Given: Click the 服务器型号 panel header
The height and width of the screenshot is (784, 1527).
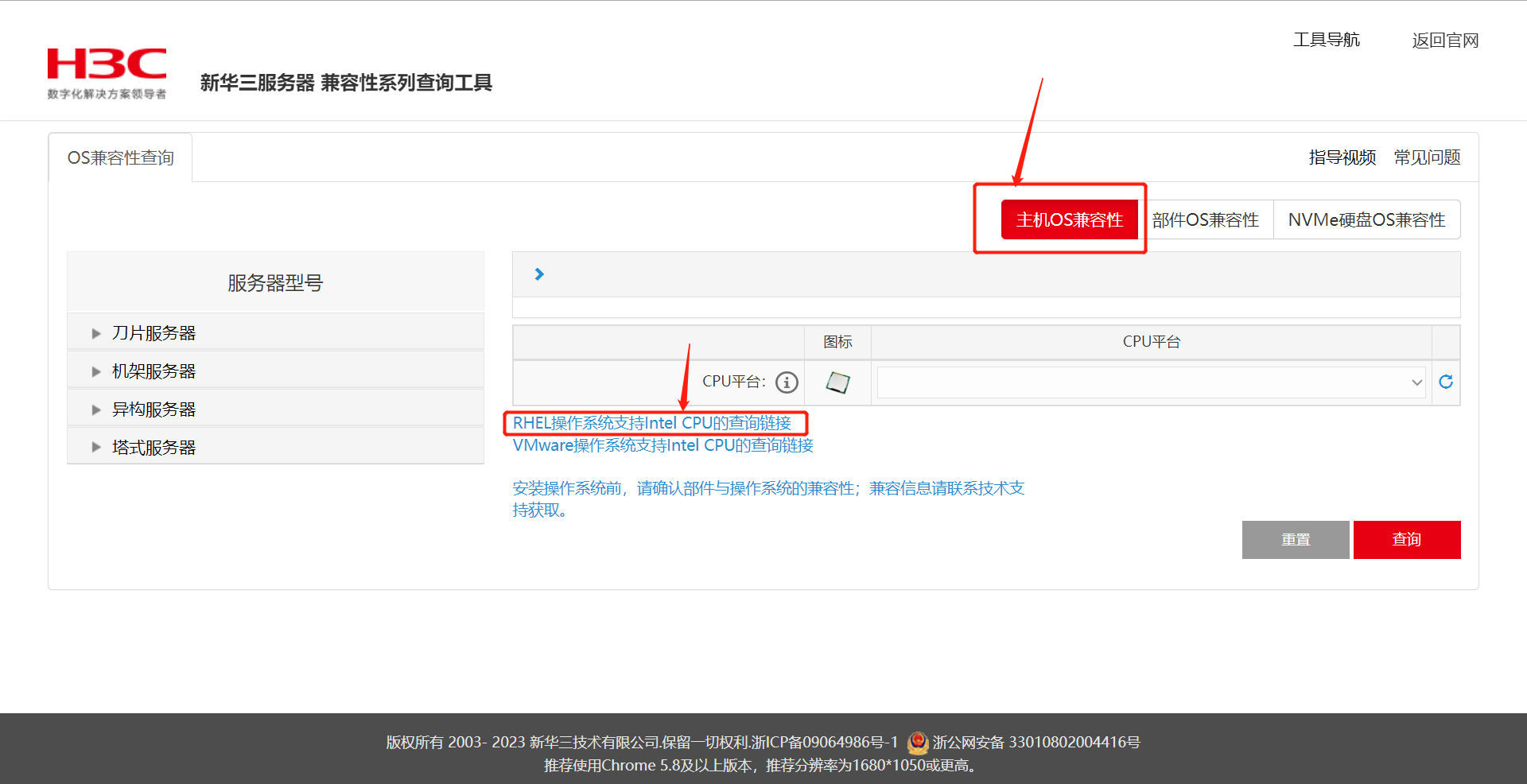Looking at the screenshot, I should 275,282.
